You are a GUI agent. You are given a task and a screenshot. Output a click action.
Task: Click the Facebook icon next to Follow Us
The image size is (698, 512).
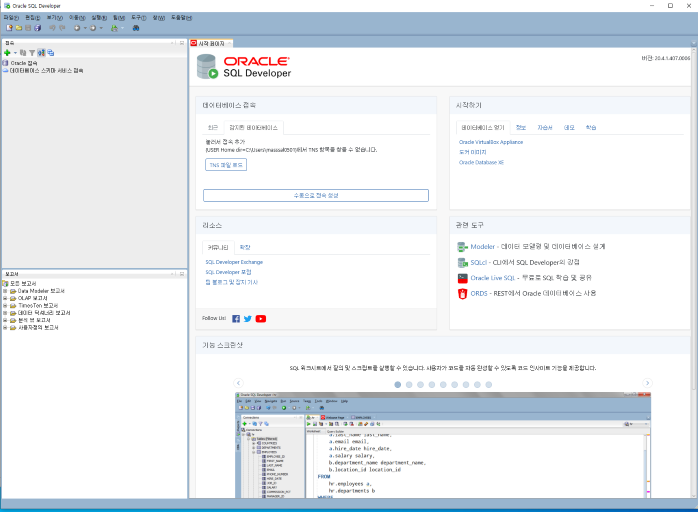click(x=236, y=319)
